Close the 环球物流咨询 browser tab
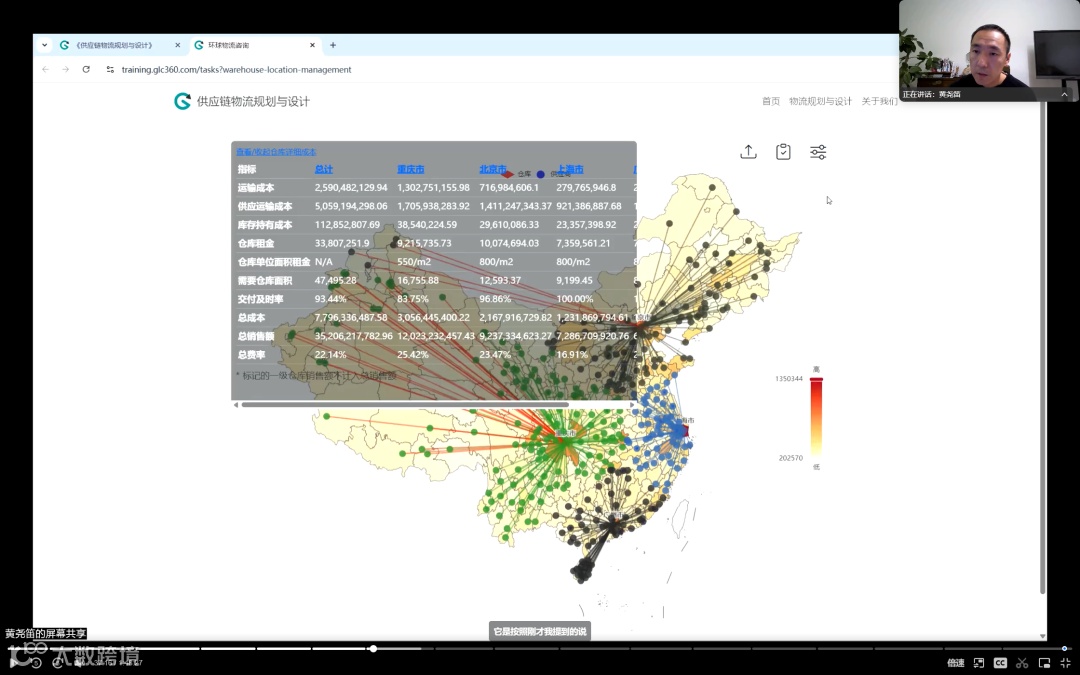The image size is (1080, 675). click(312, 45)
